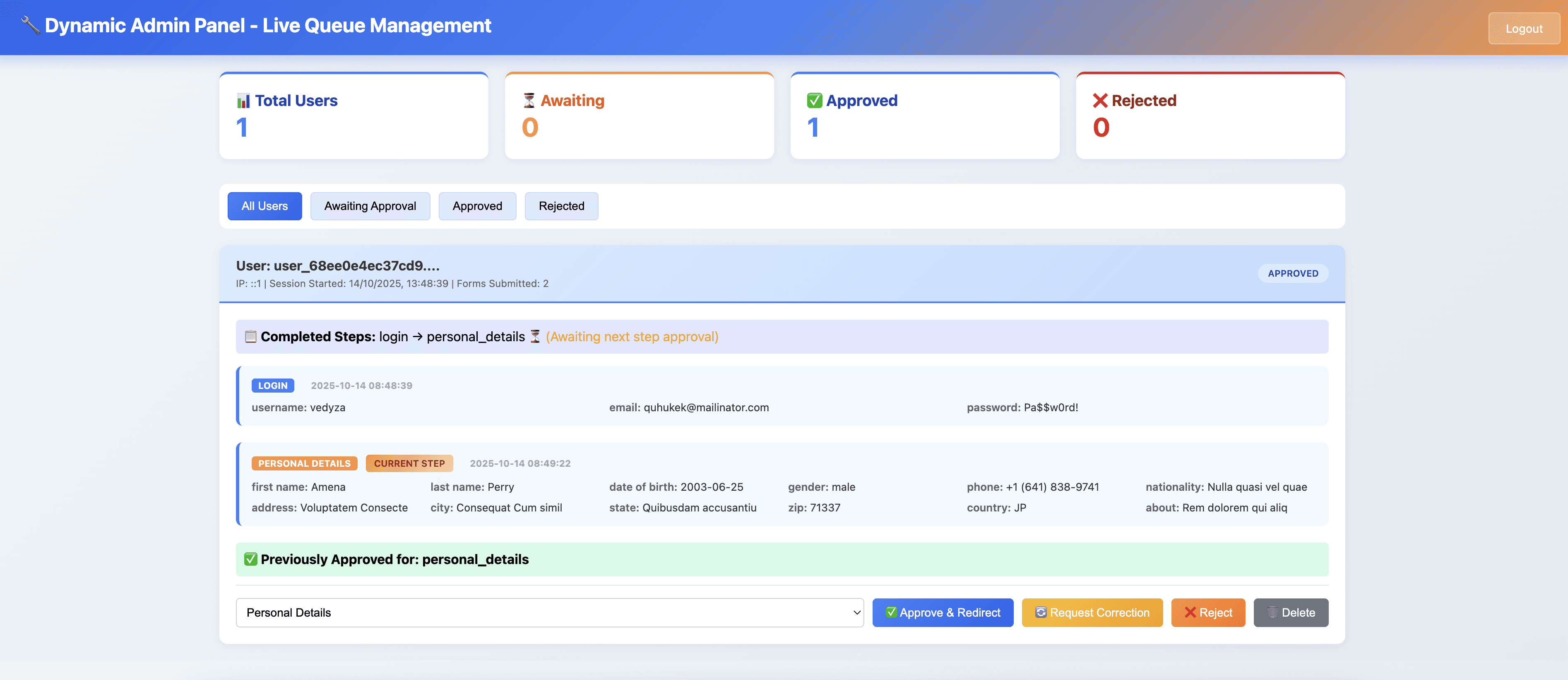Click Previously Approved for personal_details text
This screenshot has width=1568, height=680.
tap(394, 559)
